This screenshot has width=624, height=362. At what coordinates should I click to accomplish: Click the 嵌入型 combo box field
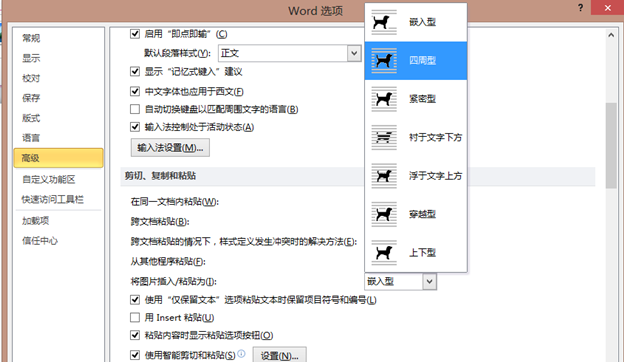[400, 282]
